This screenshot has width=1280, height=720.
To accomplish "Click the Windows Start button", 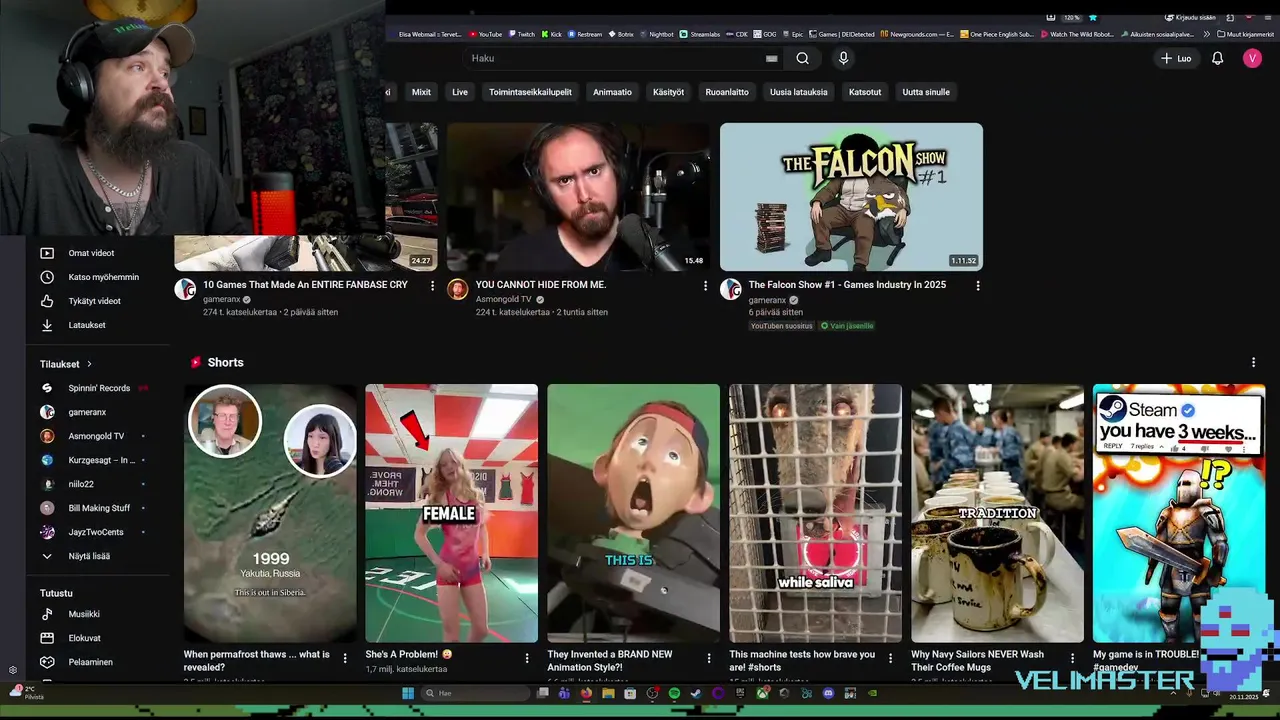I will pyautogui.click(x=408, y=693).
